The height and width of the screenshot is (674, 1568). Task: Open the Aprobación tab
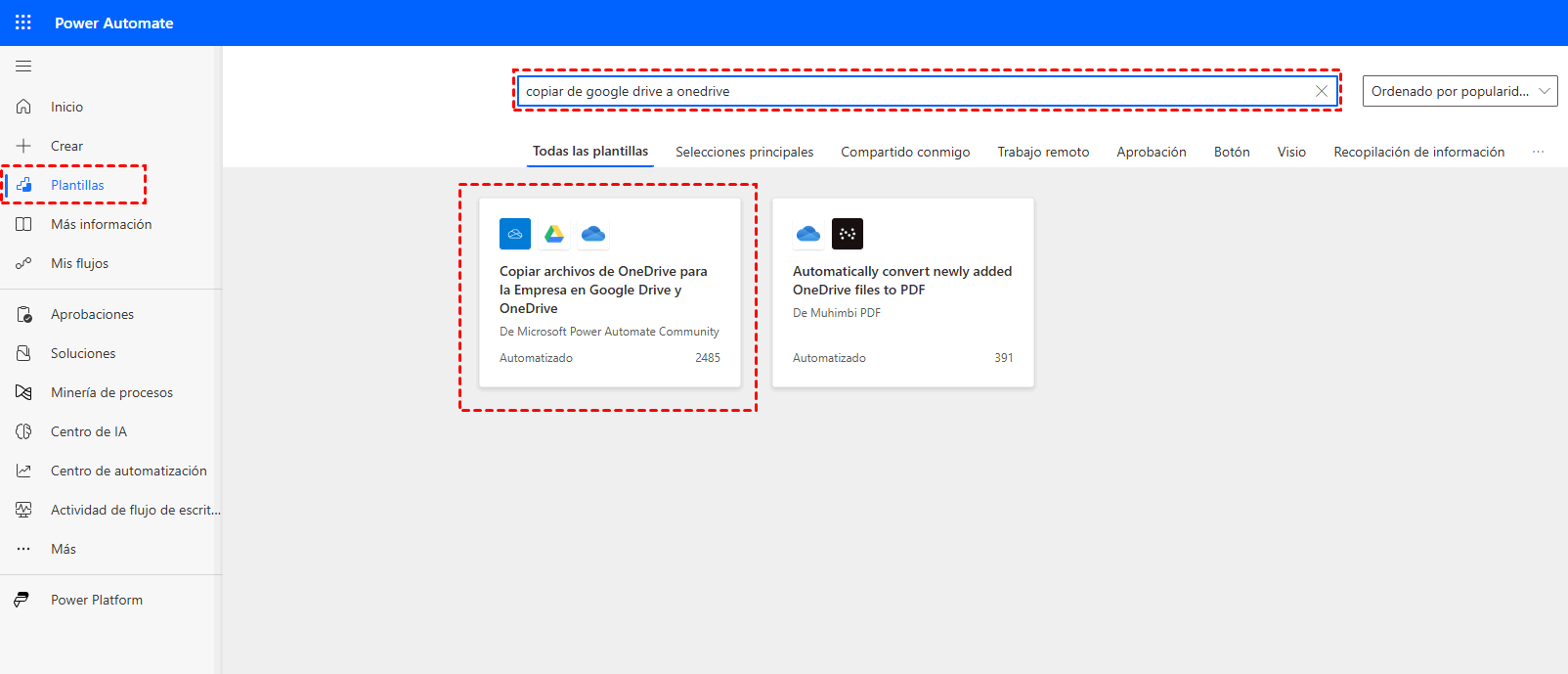click(x=1152, y=152)
